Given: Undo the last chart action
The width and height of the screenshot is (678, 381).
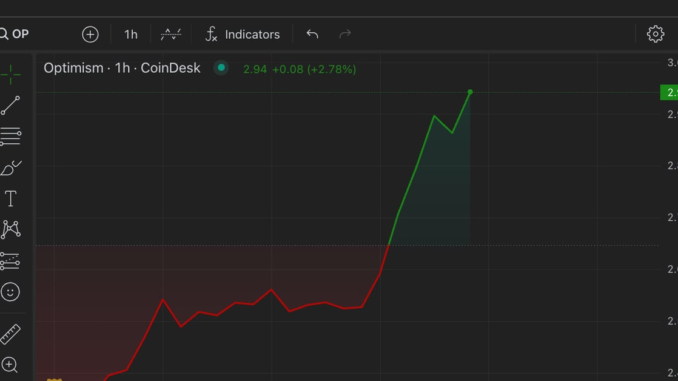Looking at the screenshot, I should [312, 34].
